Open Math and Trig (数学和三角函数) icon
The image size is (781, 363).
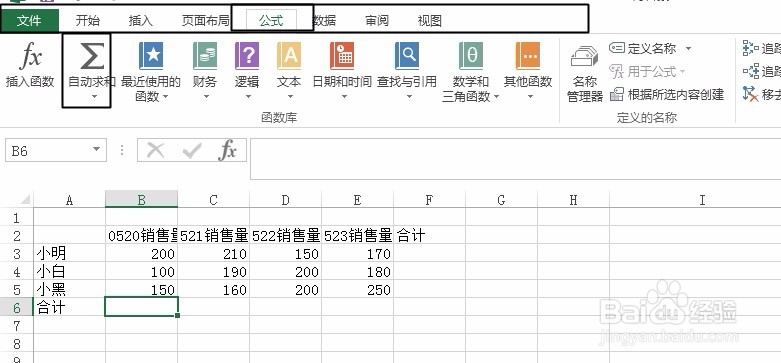[x=471, y=56]
